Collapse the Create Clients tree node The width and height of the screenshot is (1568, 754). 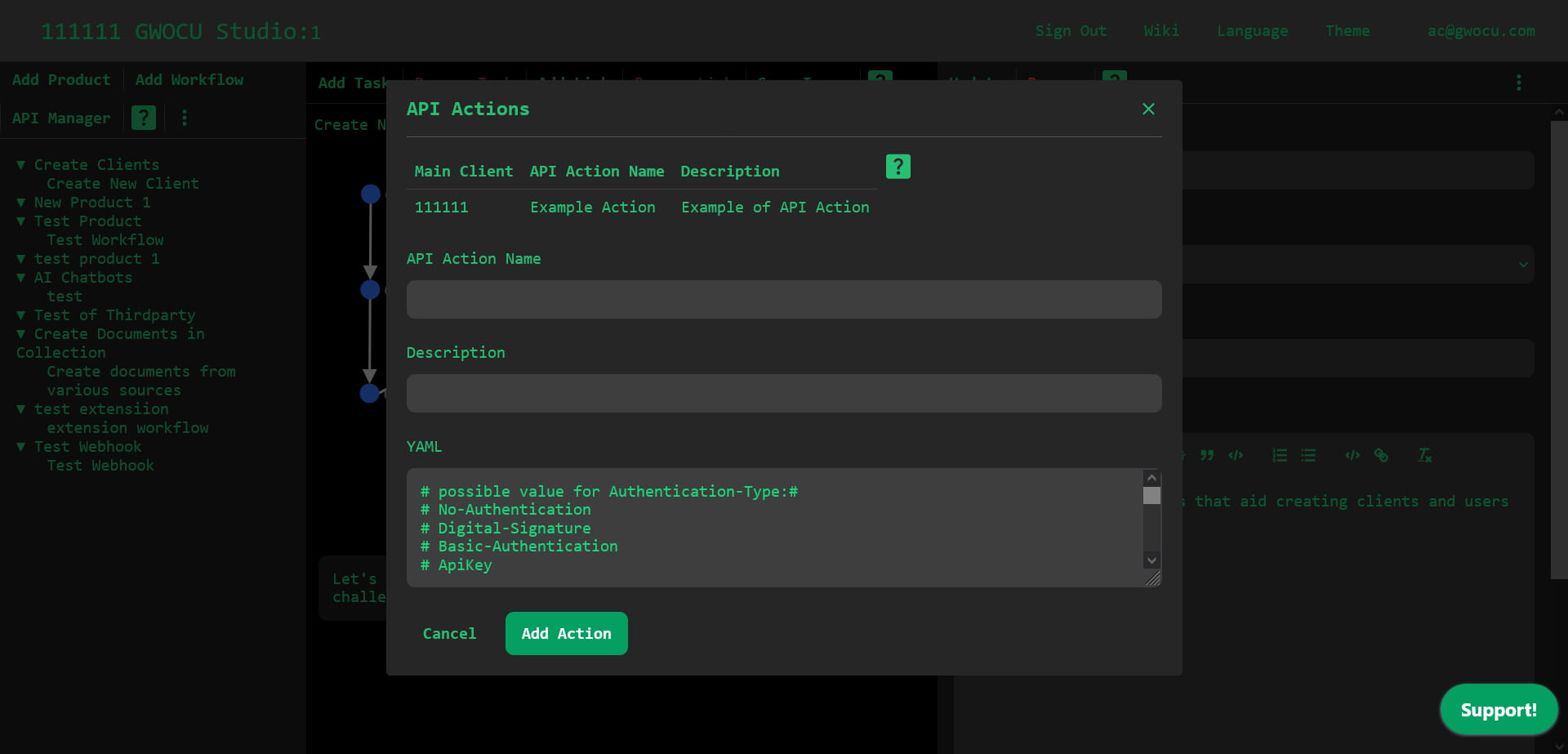pyautogui.click(x=21, y=165)
